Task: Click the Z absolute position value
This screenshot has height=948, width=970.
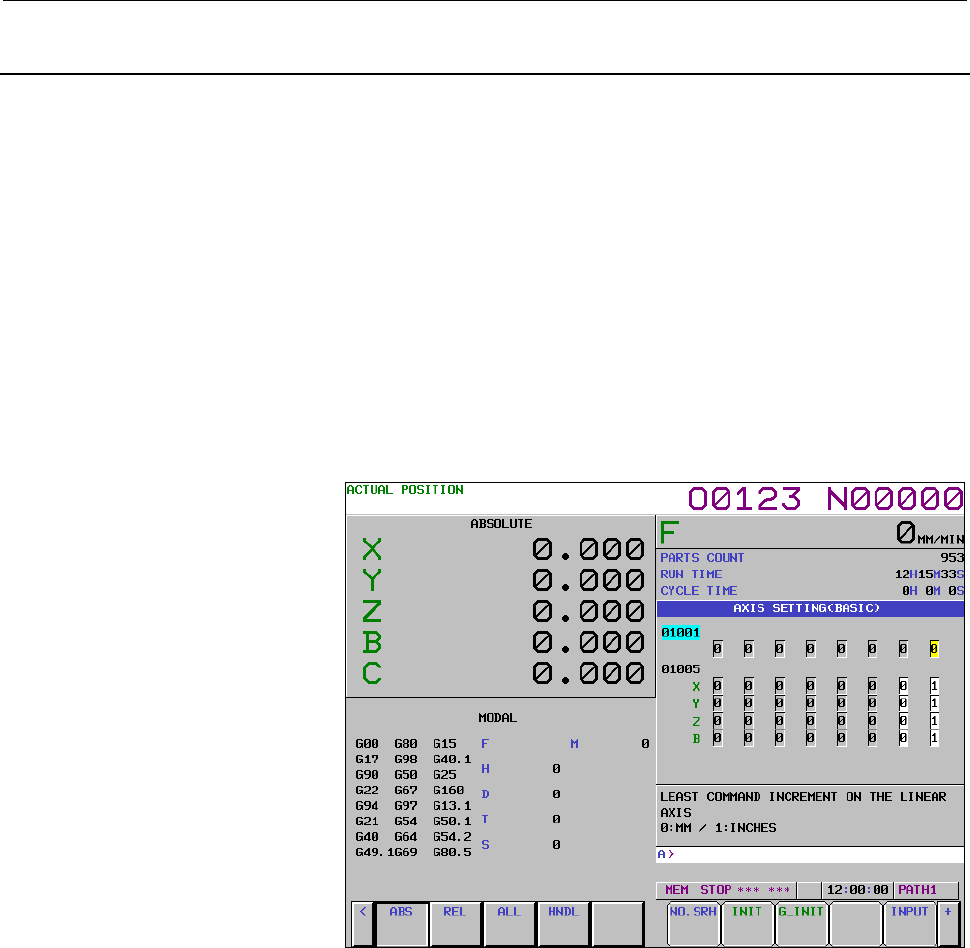Action: (588, 611)
